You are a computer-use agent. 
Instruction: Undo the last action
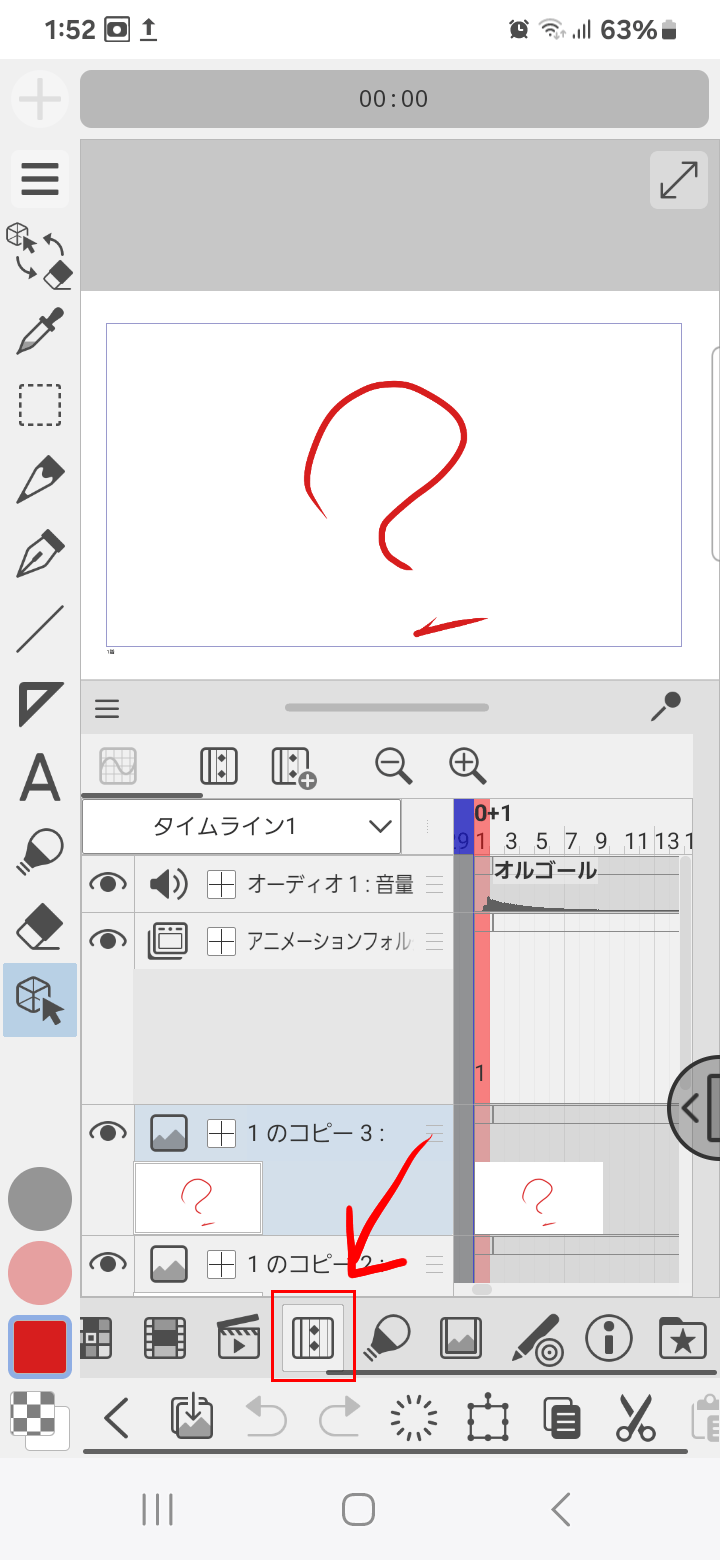point(264,1417)
